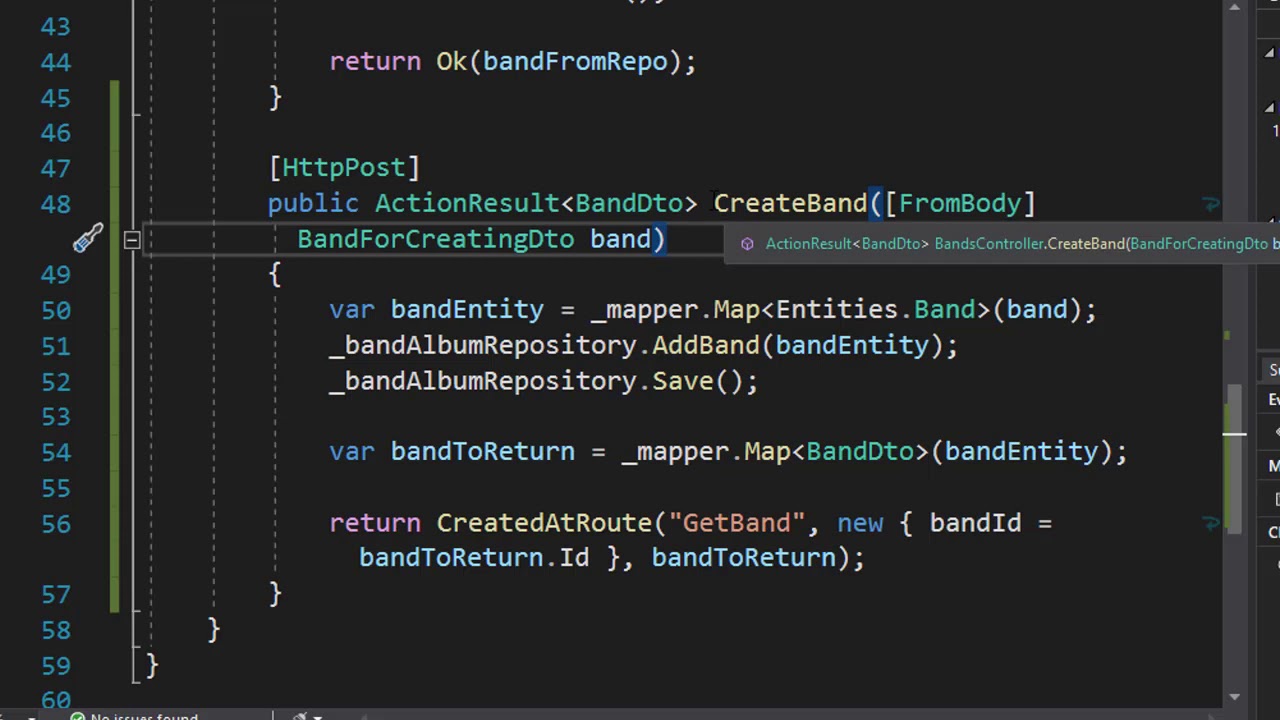Click the HttpPost attribute text

pos(343,168)
